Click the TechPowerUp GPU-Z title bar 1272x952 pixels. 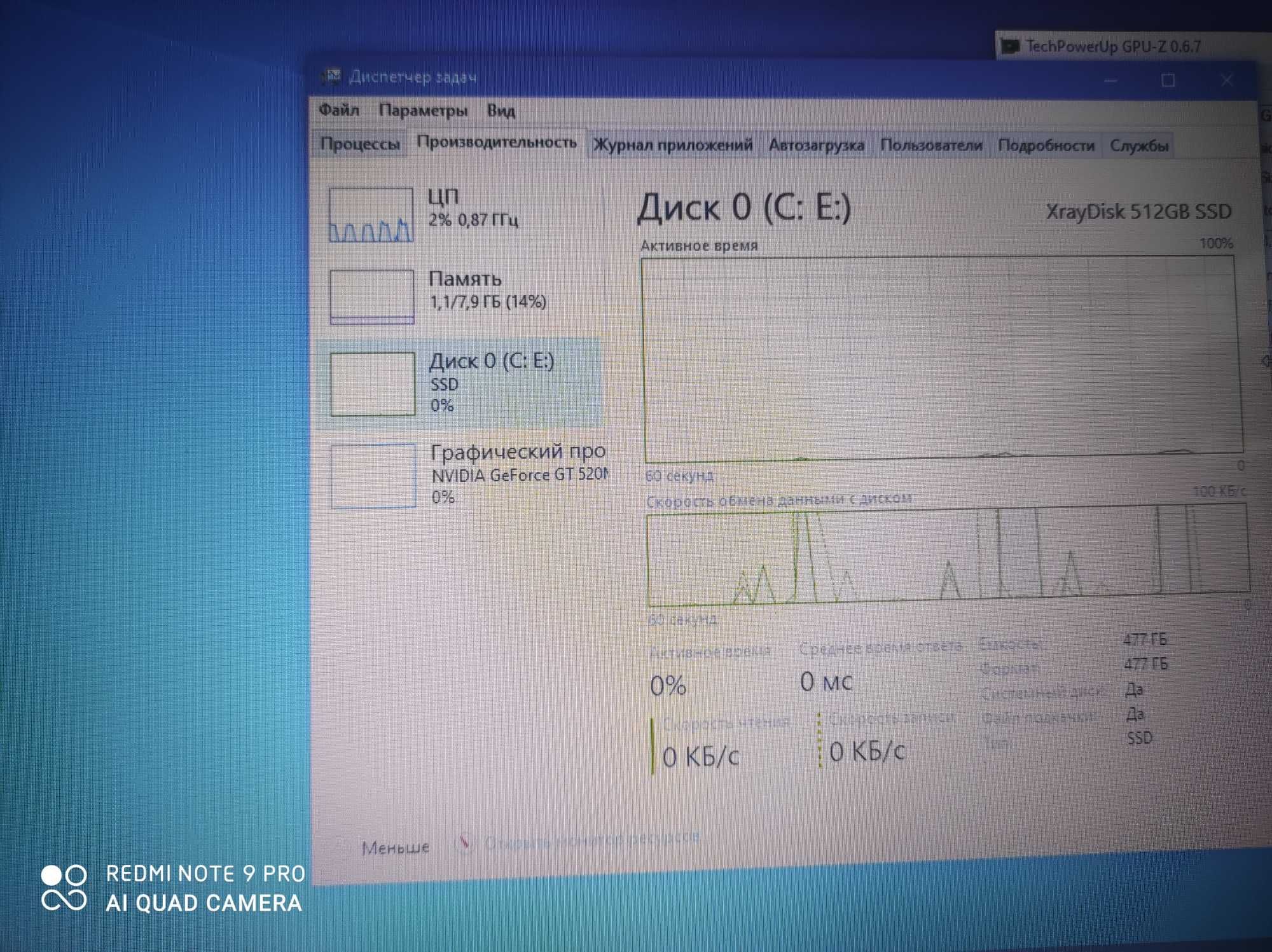[x=1133, y=46]
